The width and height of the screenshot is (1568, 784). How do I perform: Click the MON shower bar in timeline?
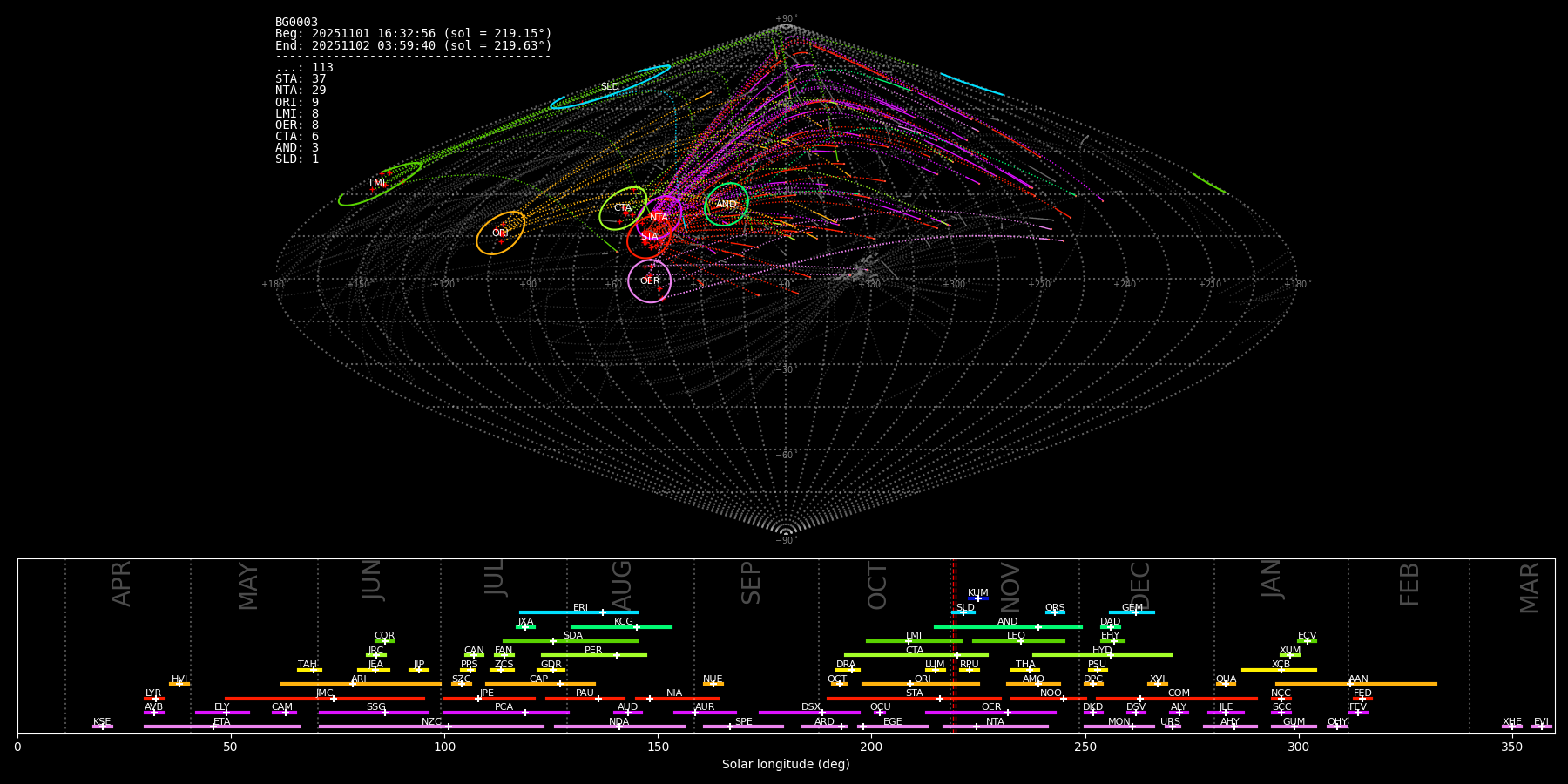click(1119, 727)
